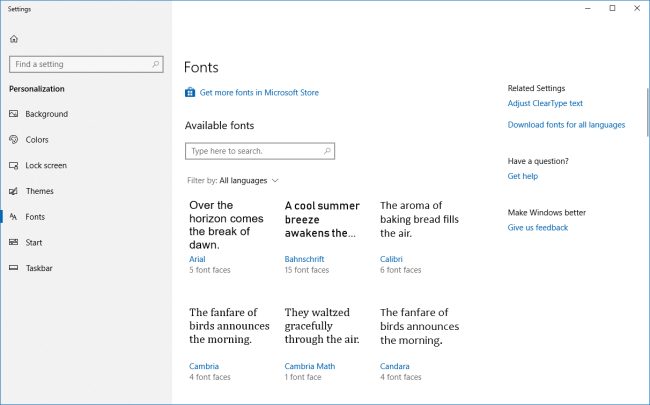Image resolution: width=650 pixels, height=405 pixels.
Task: Go to the Themes settings page
Action: 40,191
